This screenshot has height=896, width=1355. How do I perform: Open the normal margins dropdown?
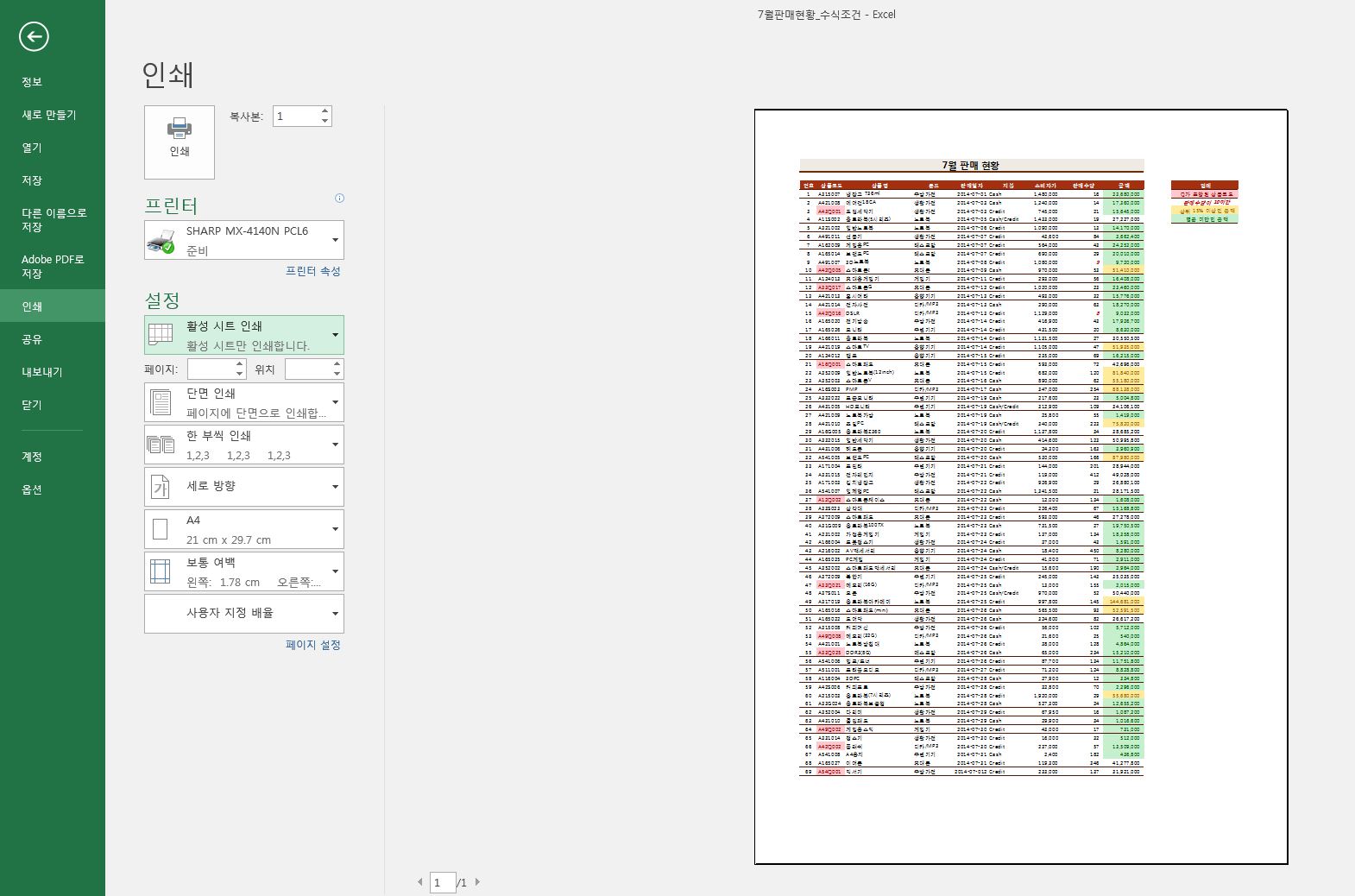[244, 571]
